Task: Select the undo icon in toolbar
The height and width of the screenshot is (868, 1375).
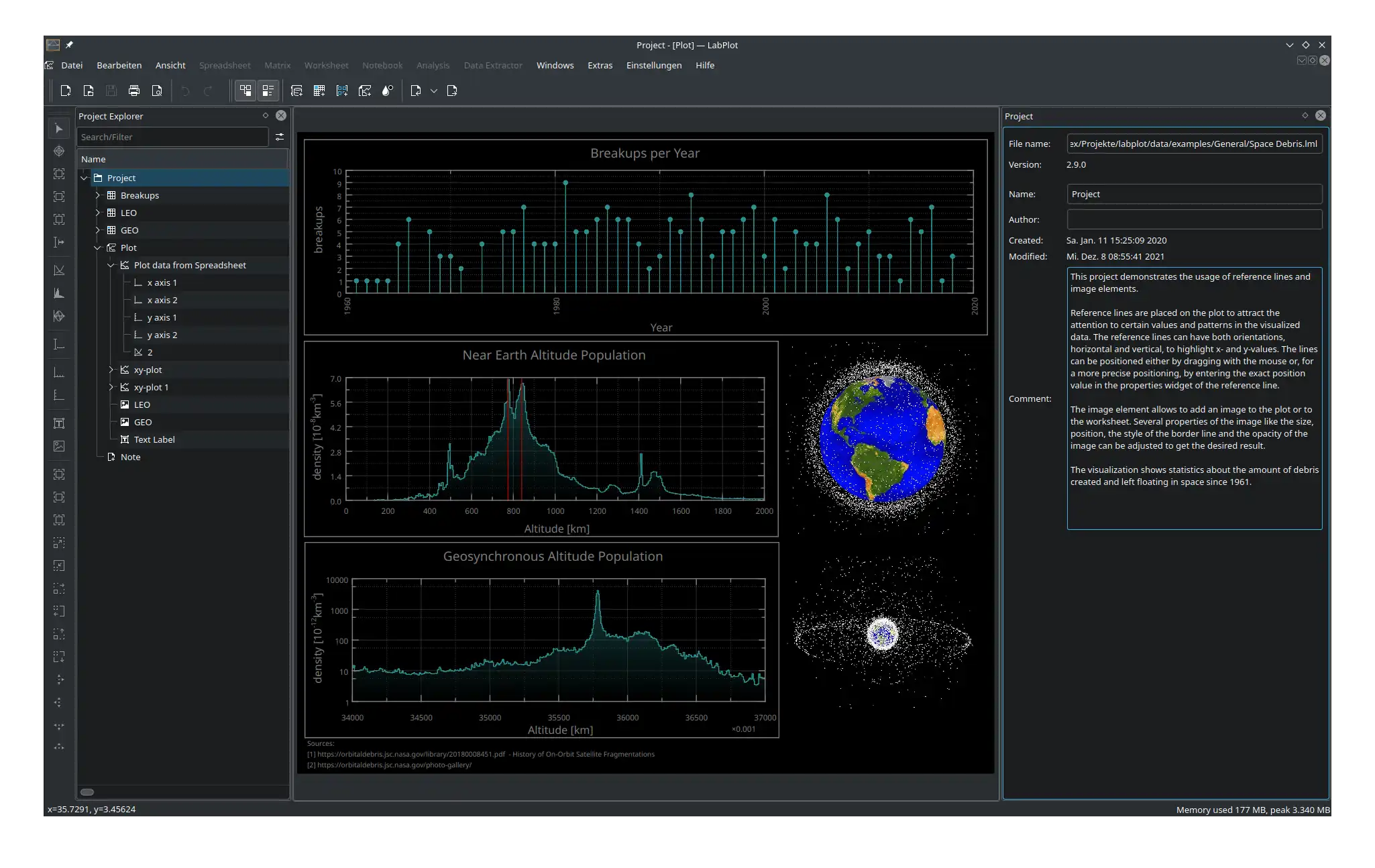Action: tap(184, 90)
